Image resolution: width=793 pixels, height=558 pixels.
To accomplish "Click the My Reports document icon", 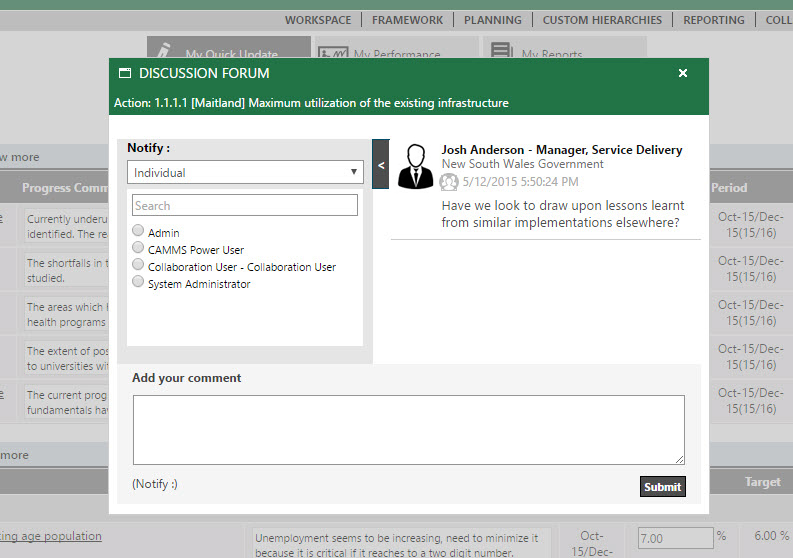I will pyautogui.click(x=502, y=50).
